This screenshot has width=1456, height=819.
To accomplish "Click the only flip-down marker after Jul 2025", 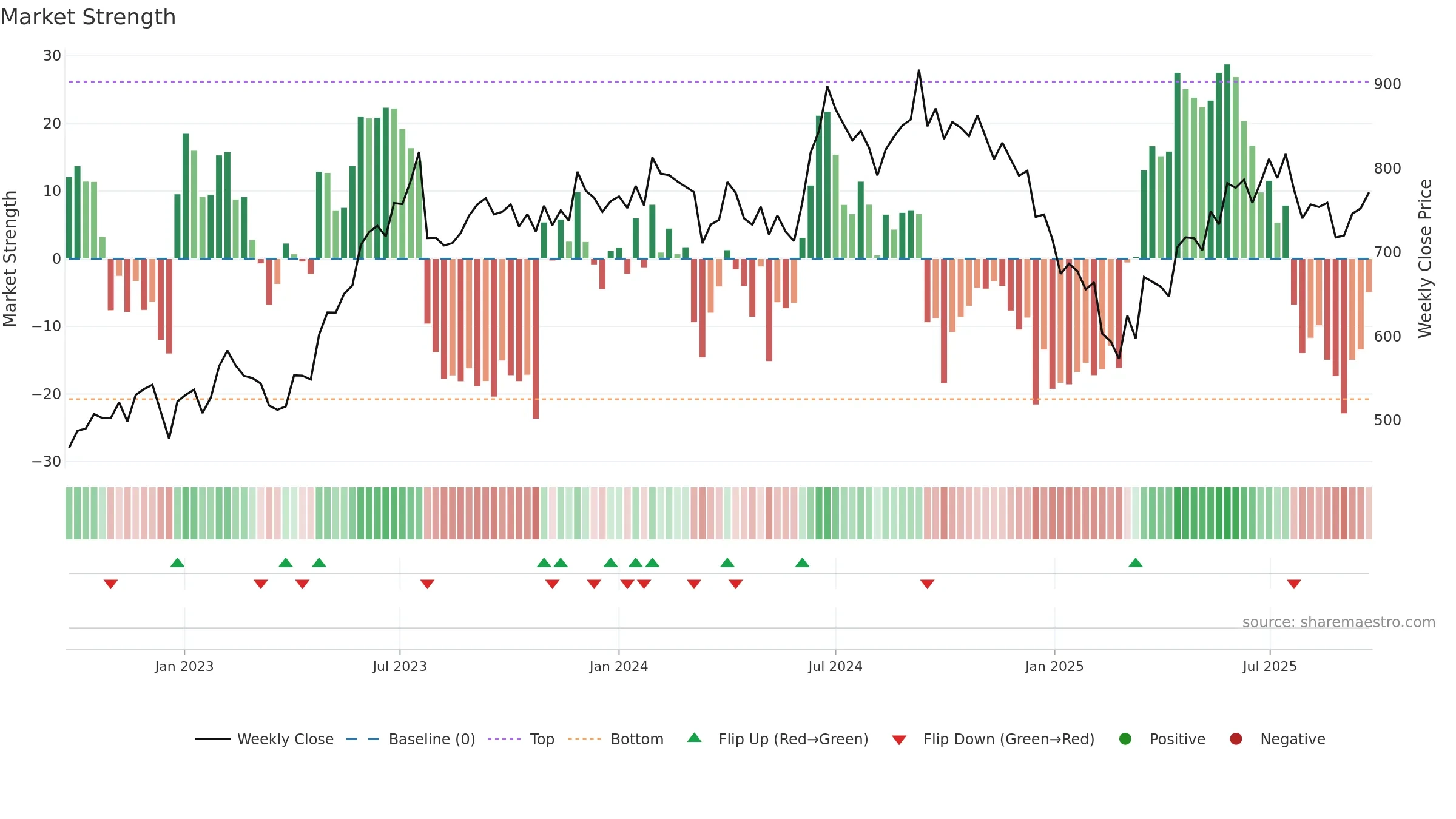I will click(x=1294, y=584).
